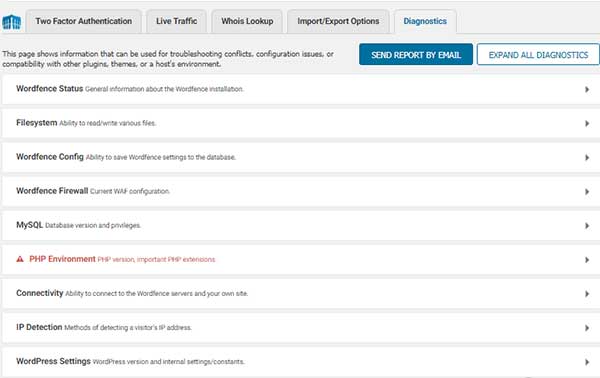Switch to Two Factor Authentication tab
The height and width of the screenshot is (378, 600).
(83, 21)
